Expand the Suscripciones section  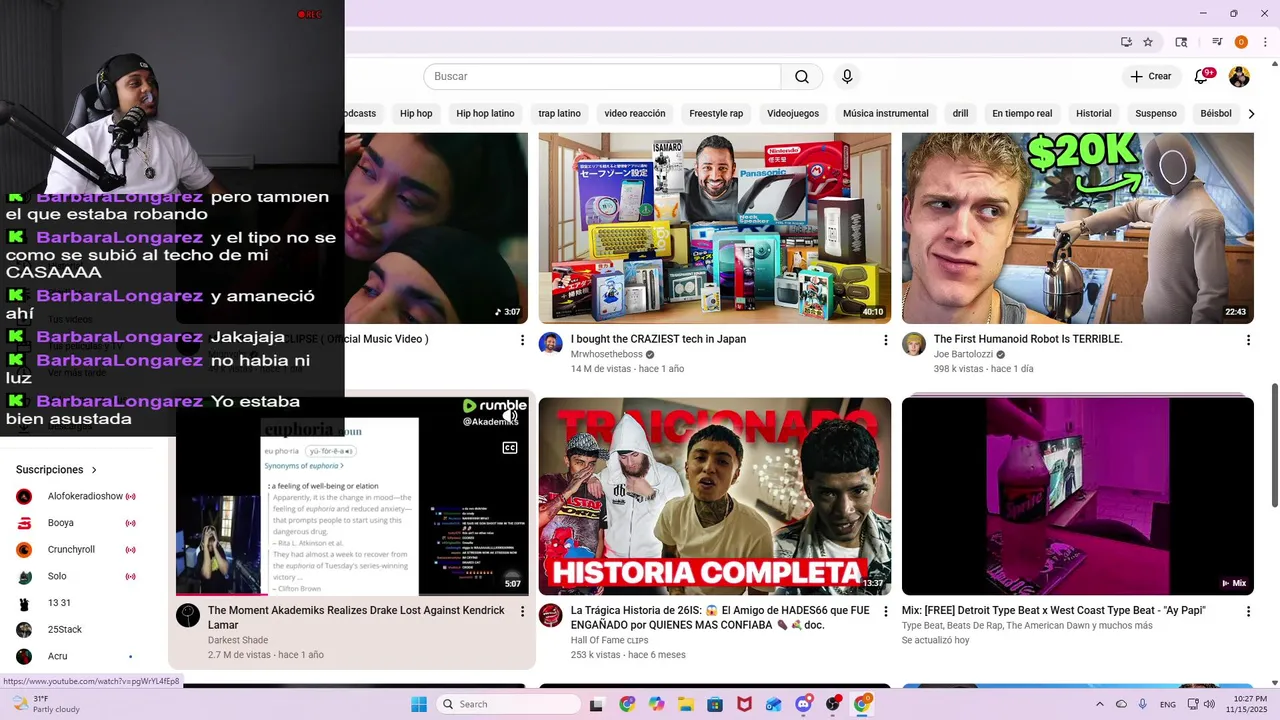pyautogui.click(x=57, y=470)
